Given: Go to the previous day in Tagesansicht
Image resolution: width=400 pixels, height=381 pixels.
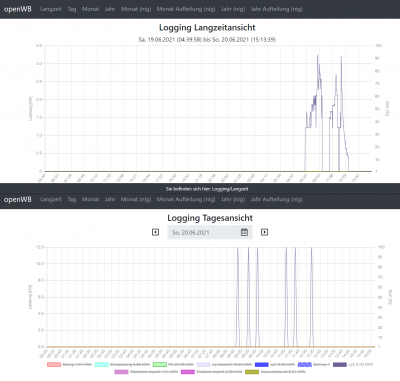Looking at the screenshot, I should click(155, 232).
